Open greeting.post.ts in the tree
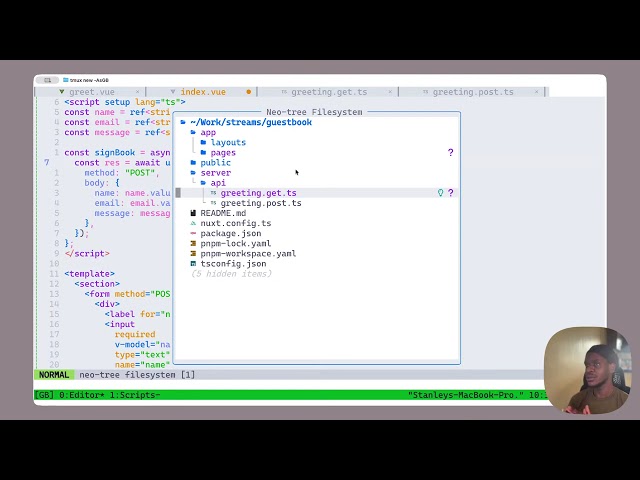The height and width of the screenshot is (480, 640). [x=261, y=203]
